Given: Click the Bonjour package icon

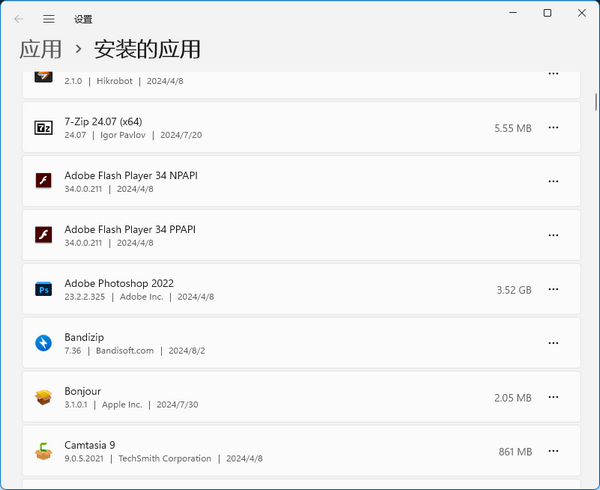Looking at the screenshot, I should 44,397.
